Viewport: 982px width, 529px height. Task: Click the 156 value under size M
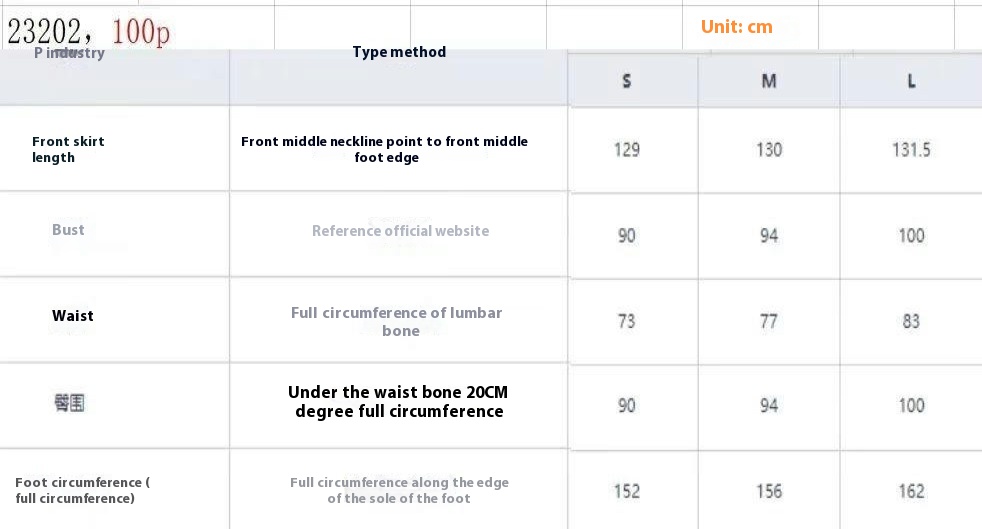point(768,491)
